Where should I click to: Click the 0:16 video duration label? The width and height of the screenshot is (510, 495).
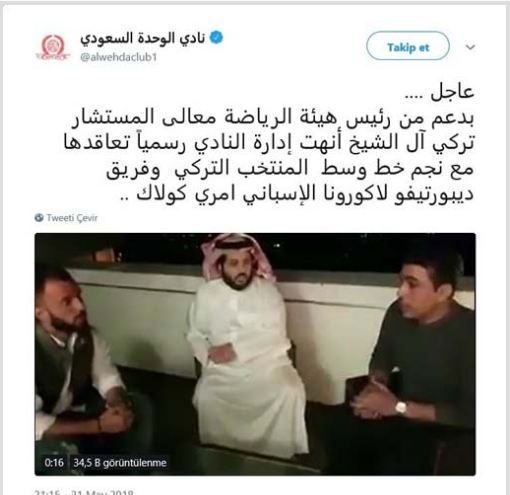(x=54, y=463)
